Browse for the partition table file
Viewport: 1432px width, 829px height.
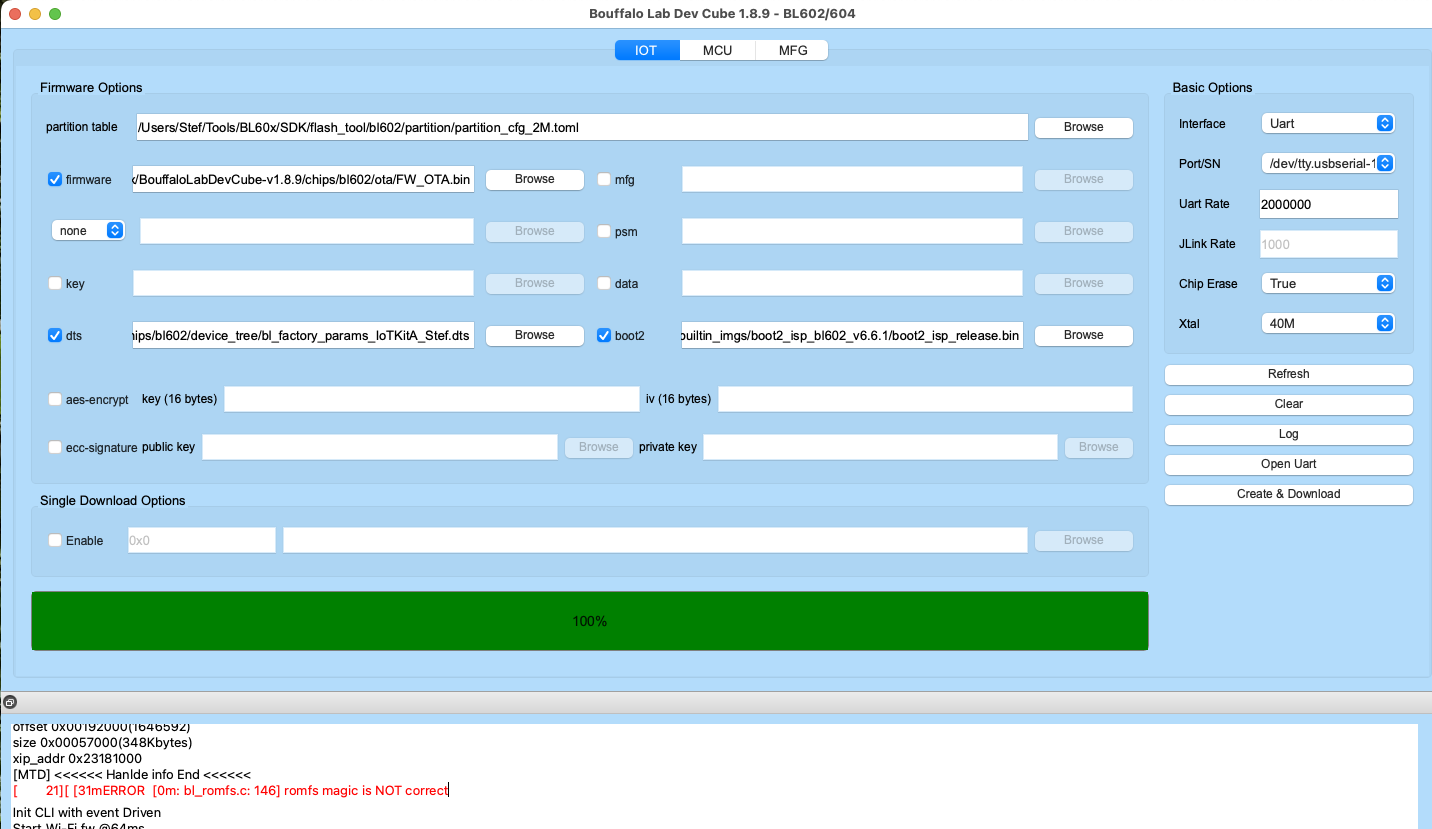pos(1084,127)
